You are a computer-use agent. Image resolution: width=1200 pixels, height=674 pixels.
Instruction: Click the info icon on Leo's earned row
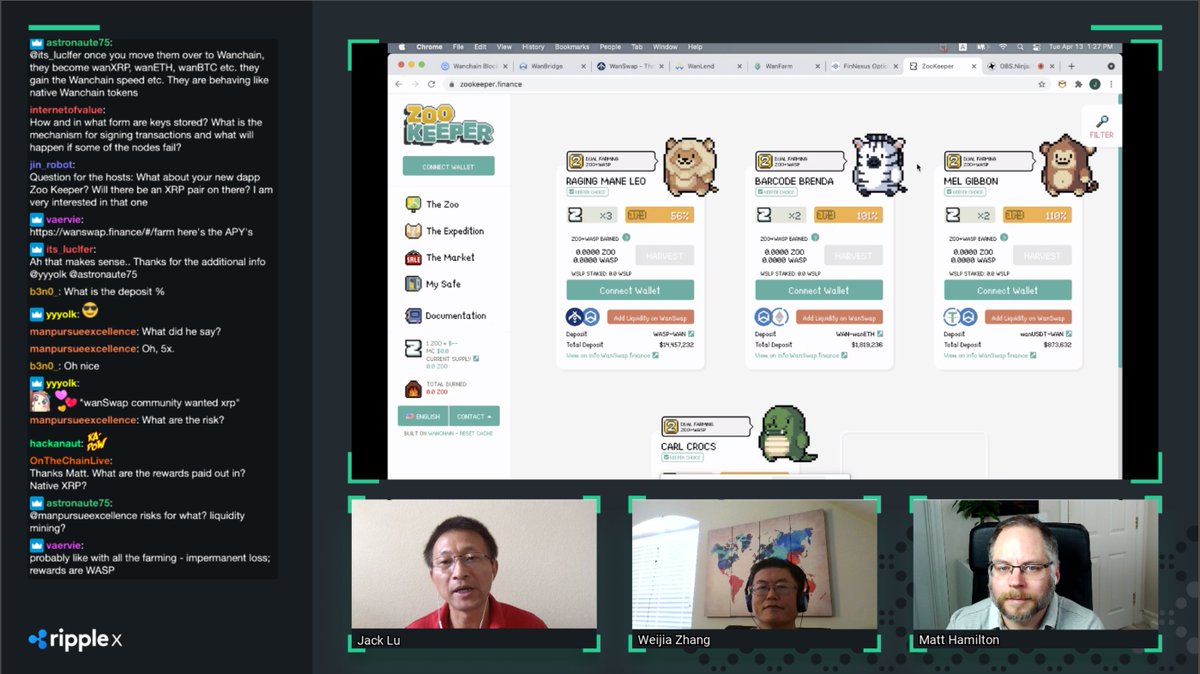[x=627, y=238]
